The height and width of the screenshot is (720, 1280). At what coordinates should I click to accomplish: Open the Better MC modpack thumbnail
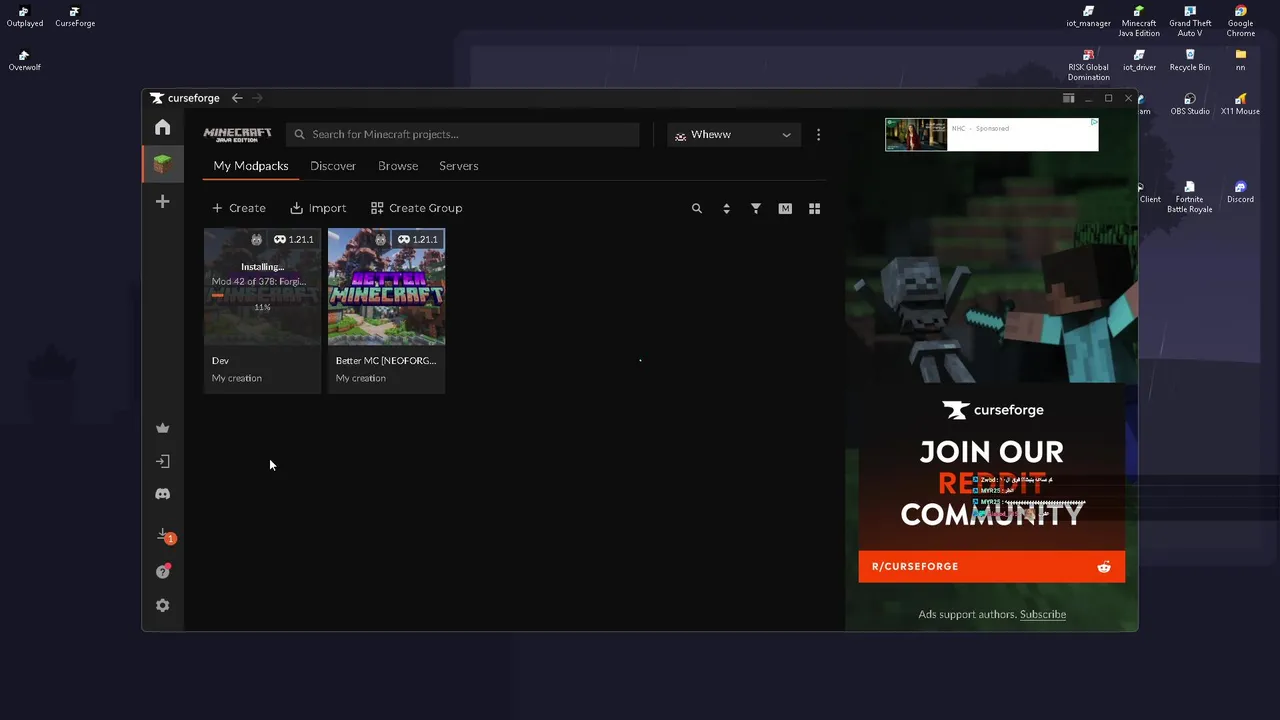tap(386, 287)
